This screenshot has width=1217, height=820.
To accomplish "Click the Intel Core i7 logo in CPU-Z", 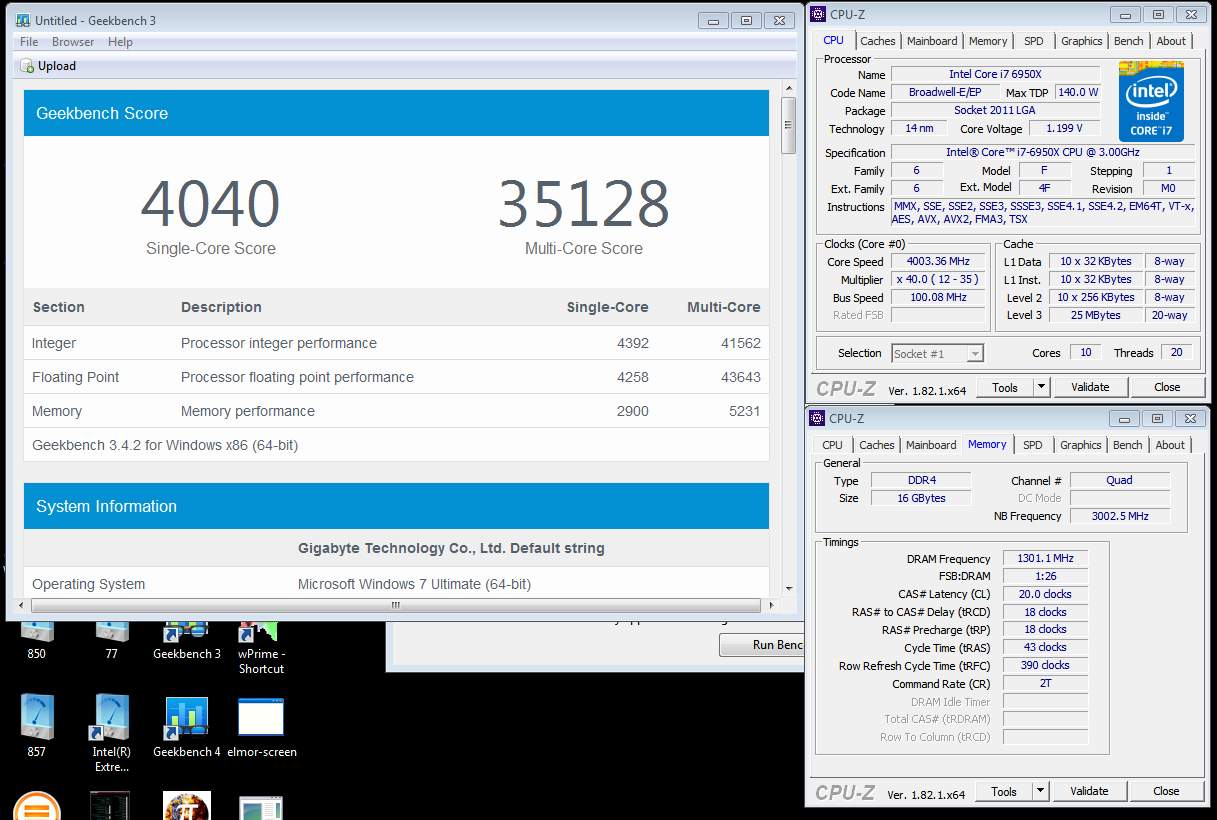I will click(1151, 103).
